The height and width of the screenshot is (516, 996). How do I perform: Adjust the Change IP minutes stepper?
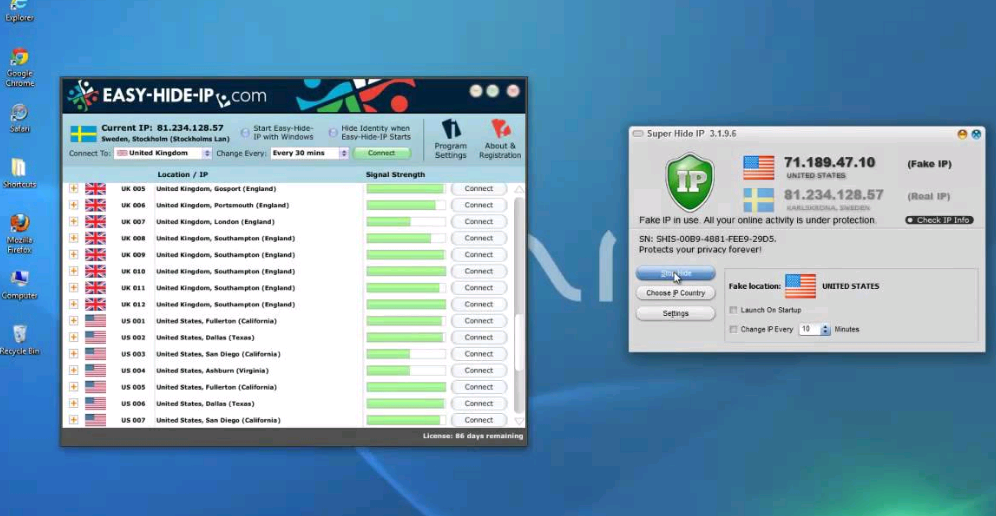point(825,330)
